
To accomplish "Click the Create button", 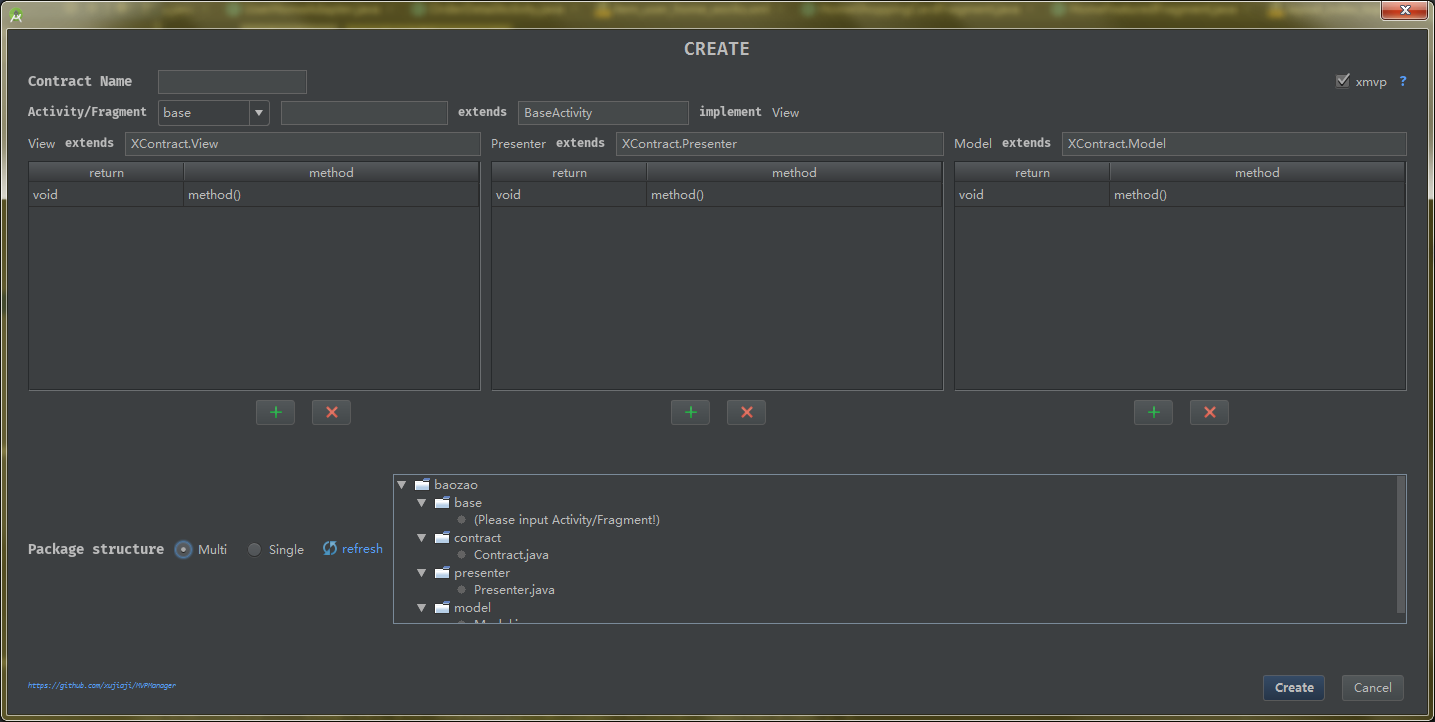I will click(x=1294, y=687).
